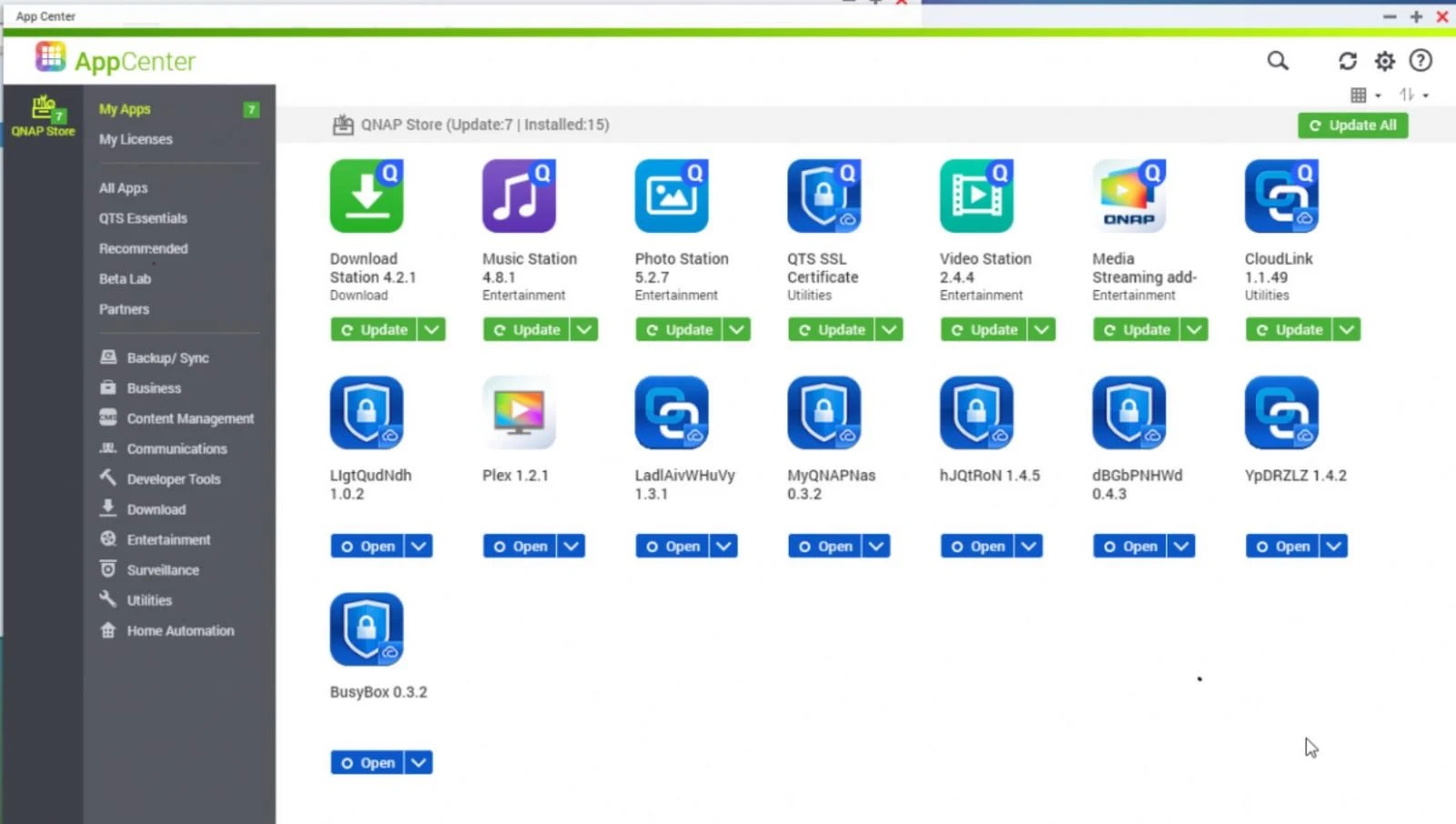Click the hJQtRoN app icon
Image resolution: width=1456 pixels, height=824 pixels.
pos(976,413)
